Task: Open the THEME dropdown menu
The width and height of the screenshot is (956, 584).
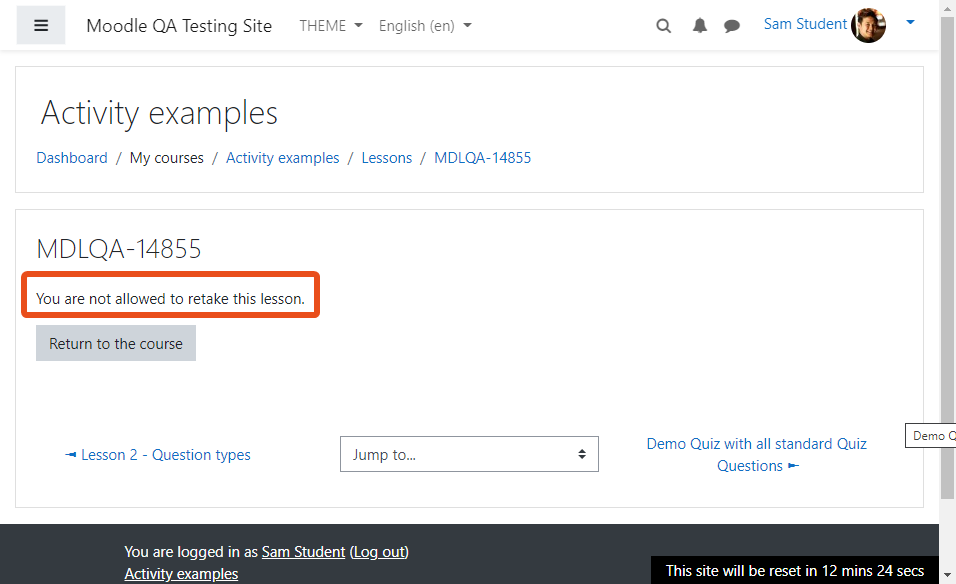Action: (x=330, y=26)
